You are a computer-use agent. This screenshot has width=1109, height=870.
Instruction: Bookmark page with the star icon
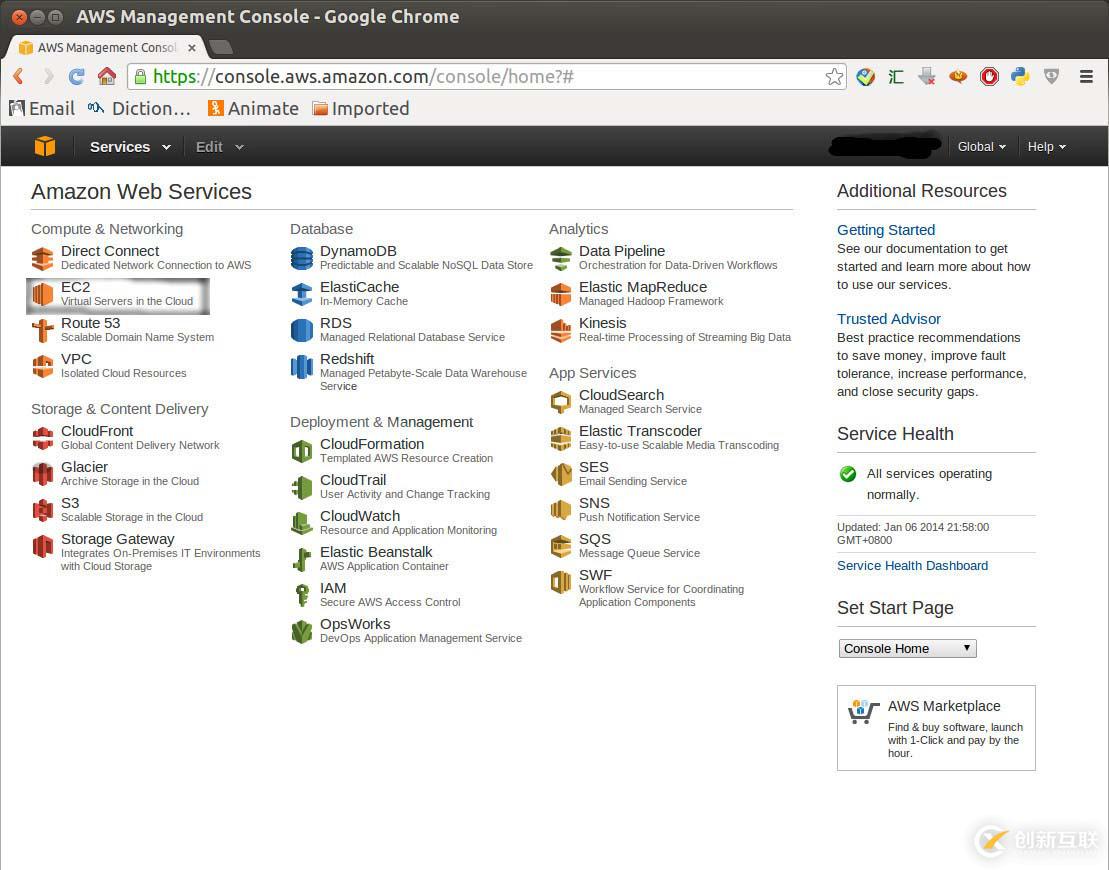click(834, 76)
